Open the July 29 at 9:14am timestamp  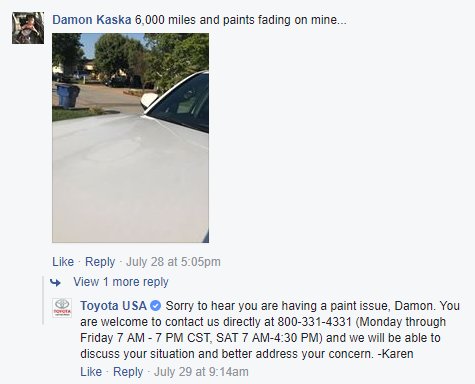[201, 372]
